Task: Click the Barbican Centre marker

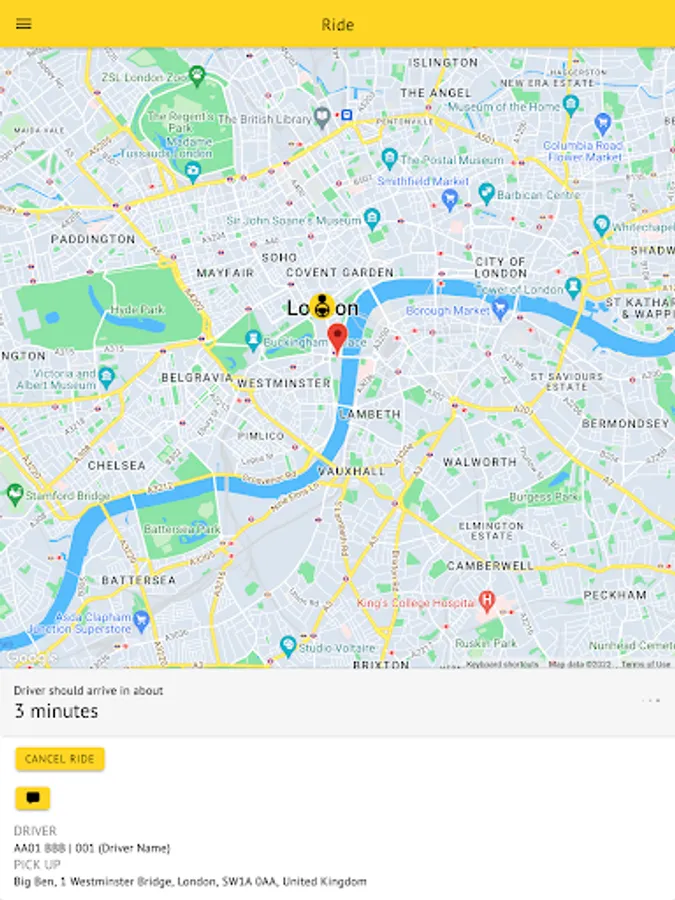Action: click(487, 193)
